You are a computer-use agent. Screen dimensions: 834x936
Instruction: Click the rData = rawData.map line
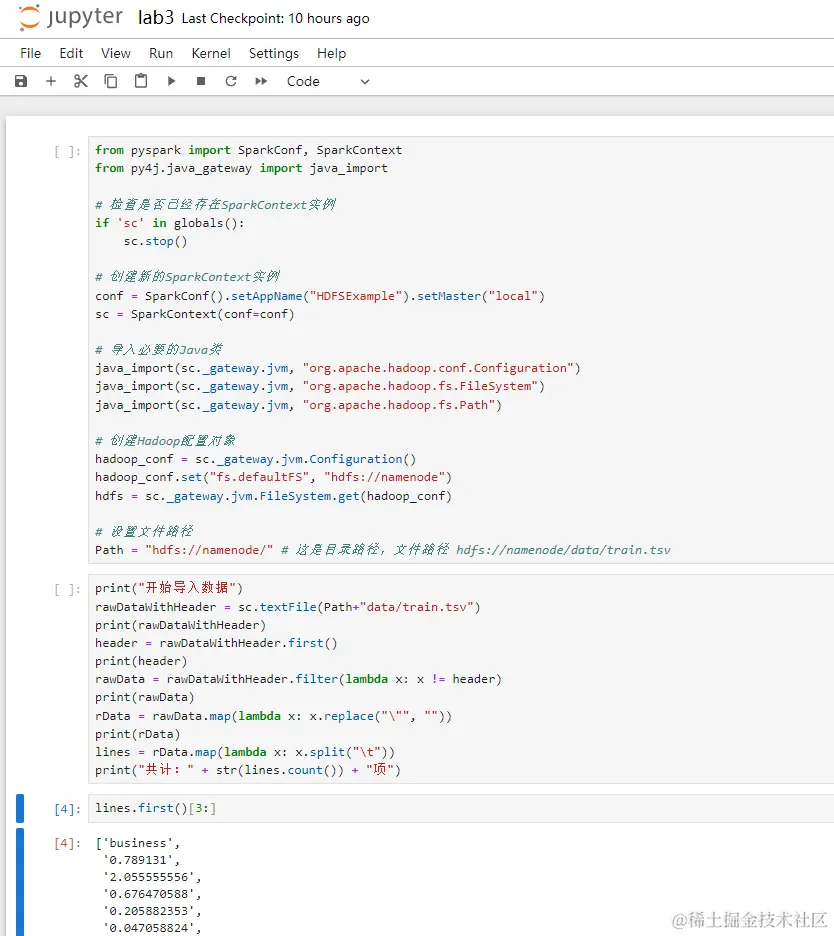273,716
